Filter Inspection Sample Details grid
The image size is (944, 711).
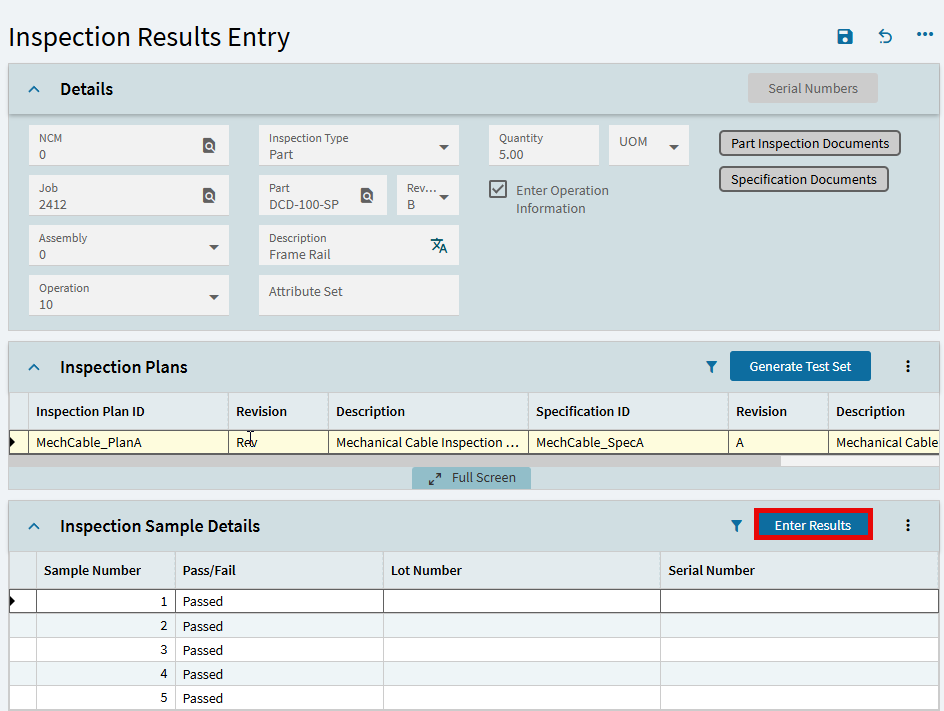click(x=736, y=526)
